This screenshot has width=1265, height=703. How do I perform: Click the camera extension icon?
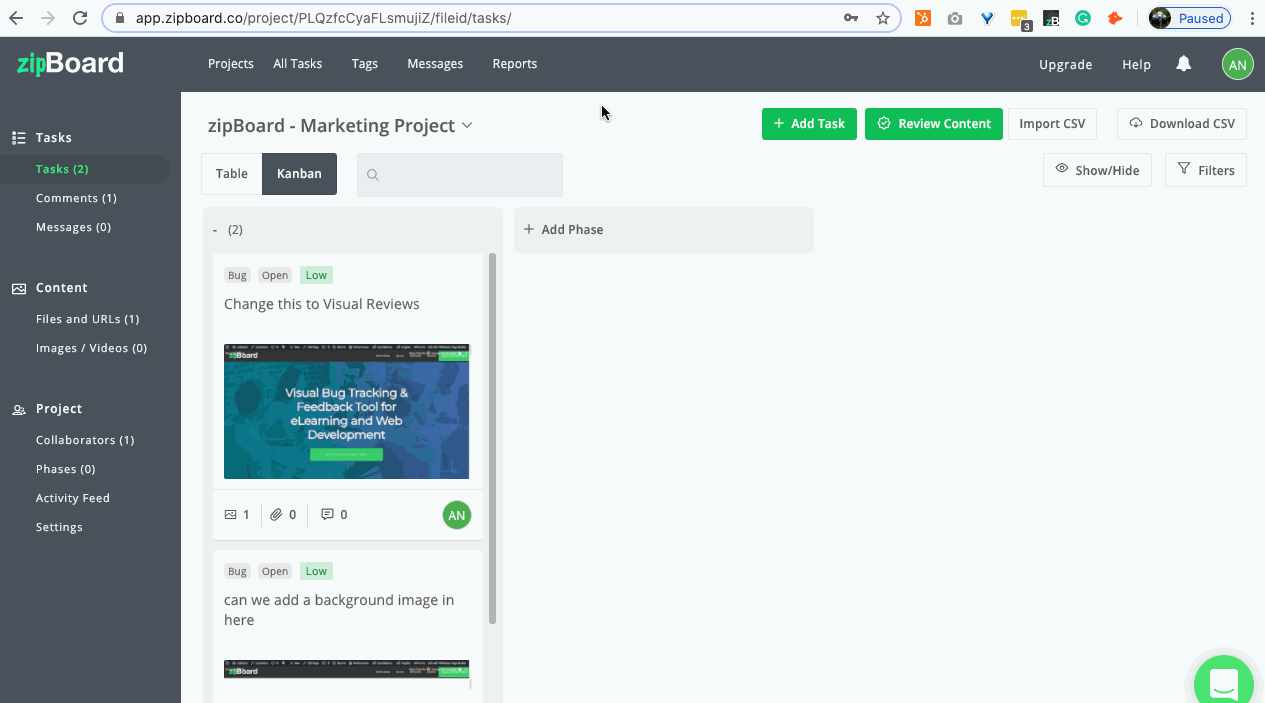(955, 18)
